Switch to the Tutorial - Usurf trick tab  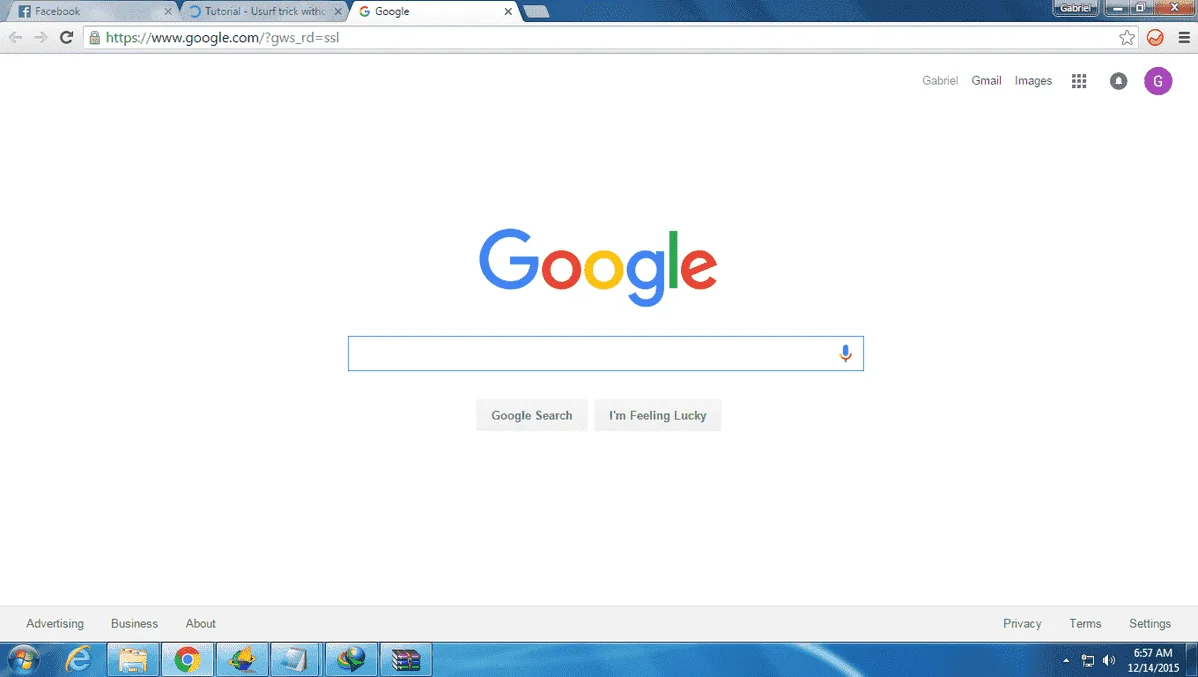(x=264, y=11)
